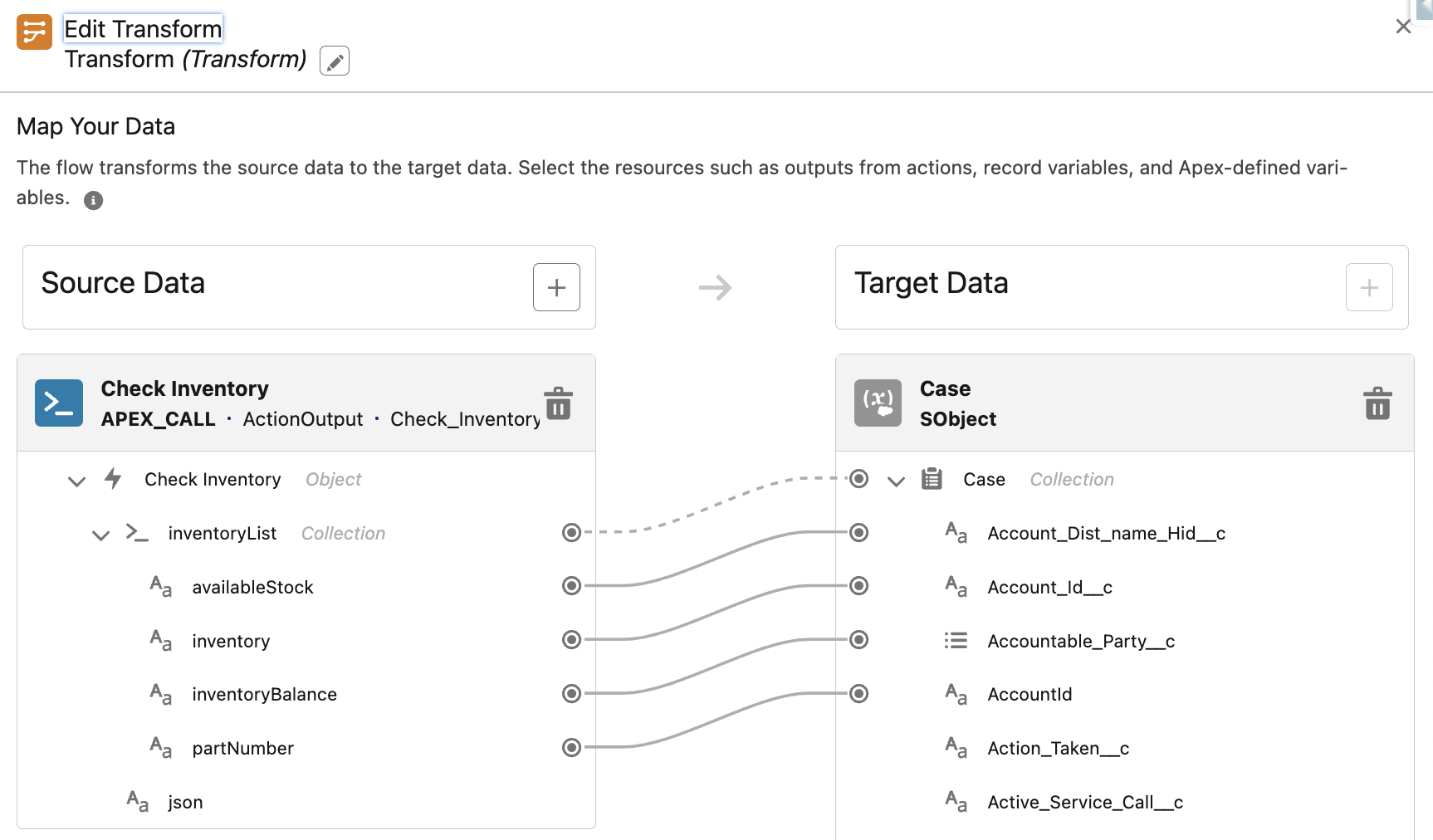Click the Case SObject variable icon
The height and width of the screenshot is (840, 1433).
[878, 403]
